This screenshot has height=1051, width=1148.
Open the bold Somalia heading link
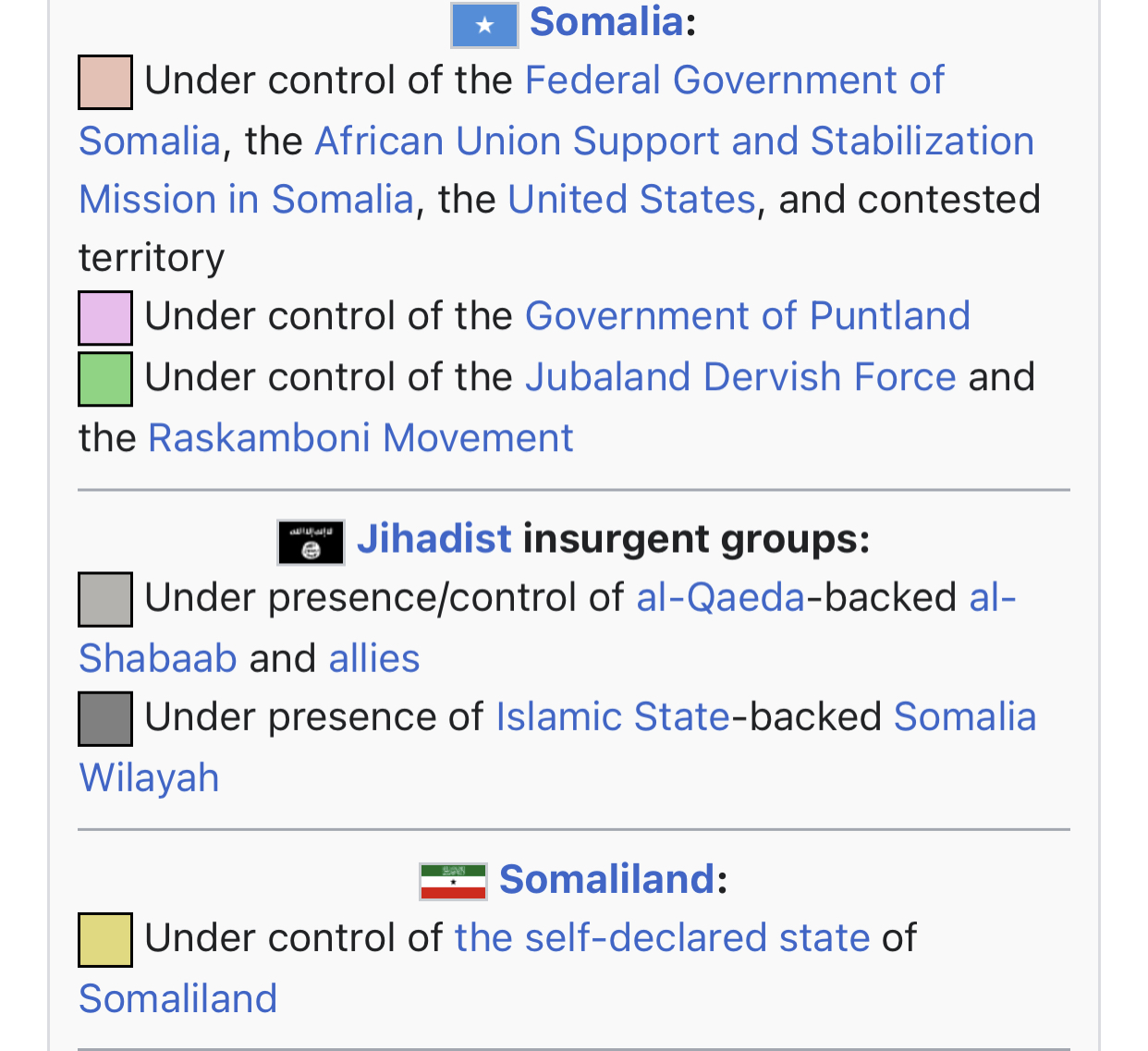coord(606,21)
